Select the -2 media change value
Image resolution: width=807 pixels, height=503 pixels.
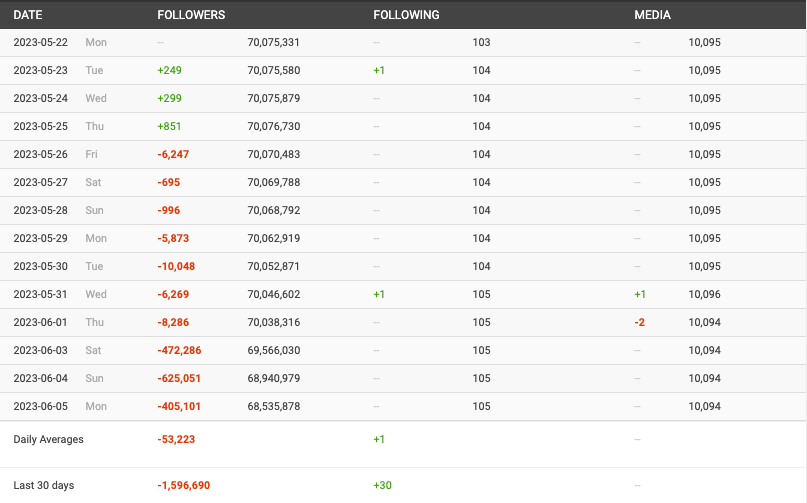click(639, 323)
